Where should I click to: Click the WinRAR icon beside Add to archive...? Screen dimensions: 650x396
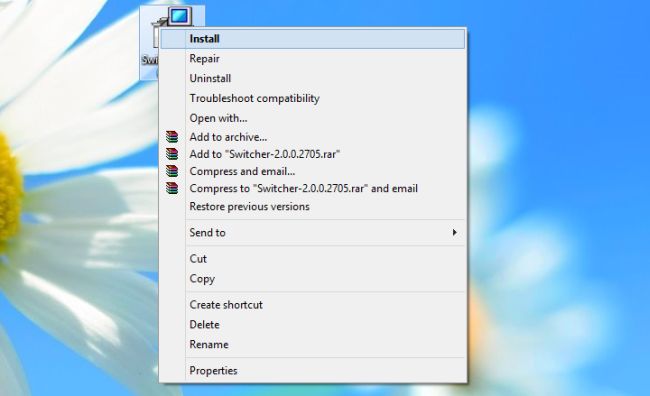tap(172, 137)
